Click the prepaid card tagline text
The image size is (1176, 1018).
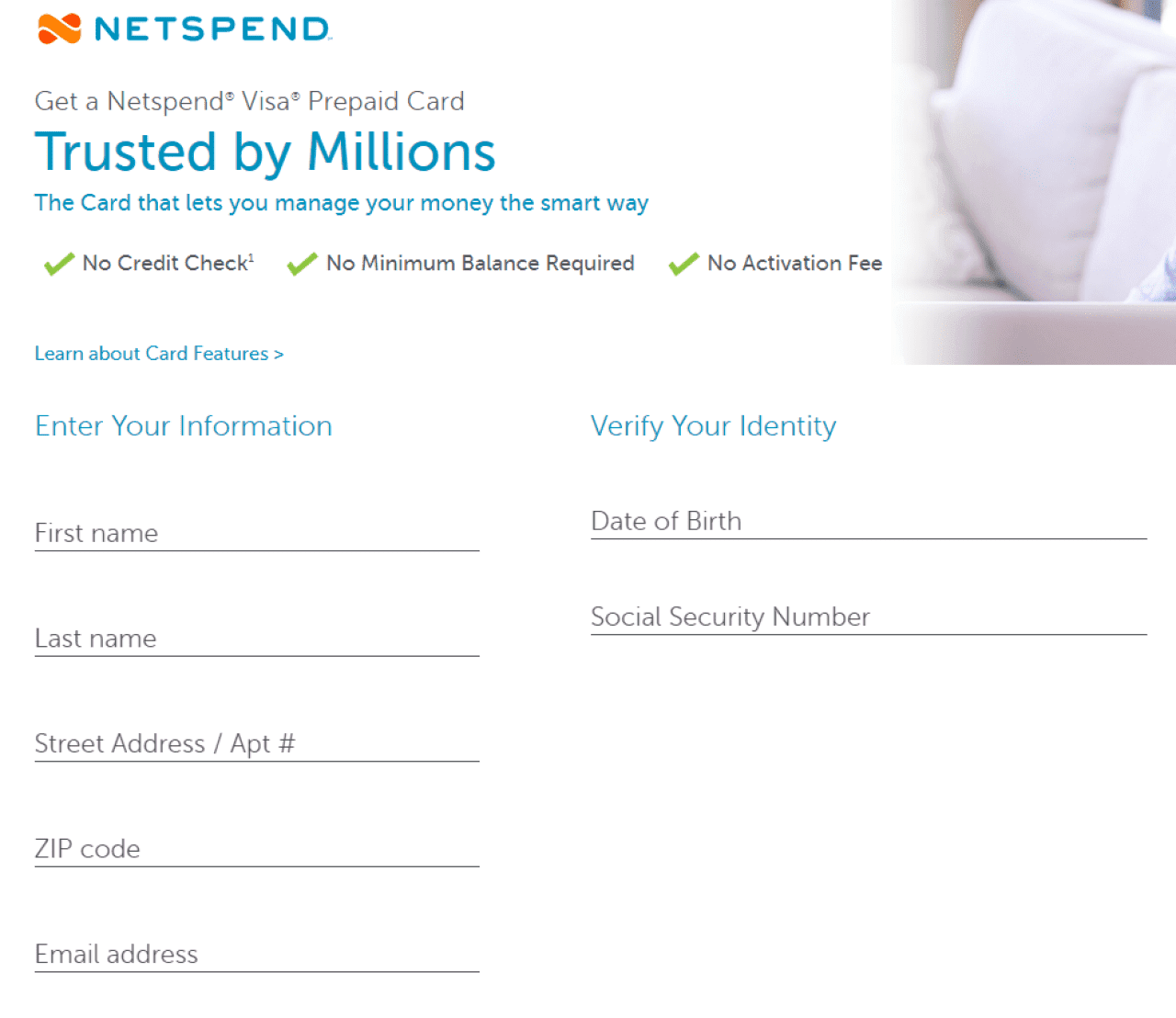pos(249,101)
